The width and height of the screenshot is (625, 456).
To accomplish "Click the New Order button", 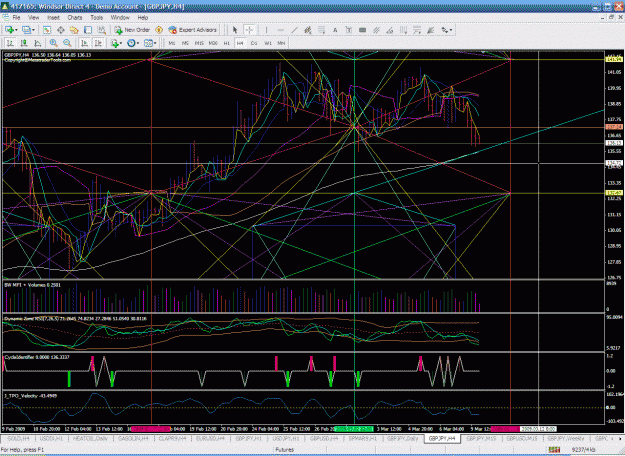I will click(x=132, y=30).
